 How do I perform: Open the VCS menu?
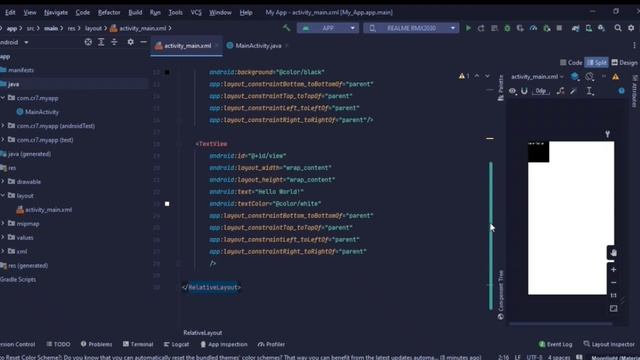point(196,13)
